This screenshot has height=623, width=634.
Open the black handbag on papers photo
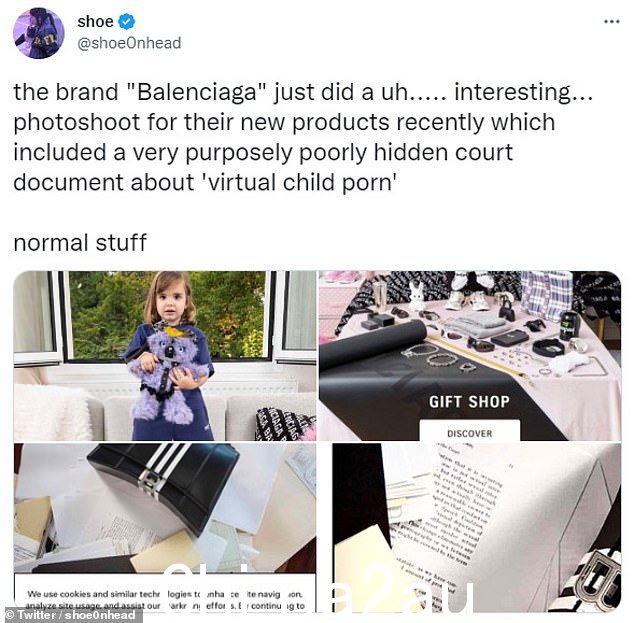165,528
